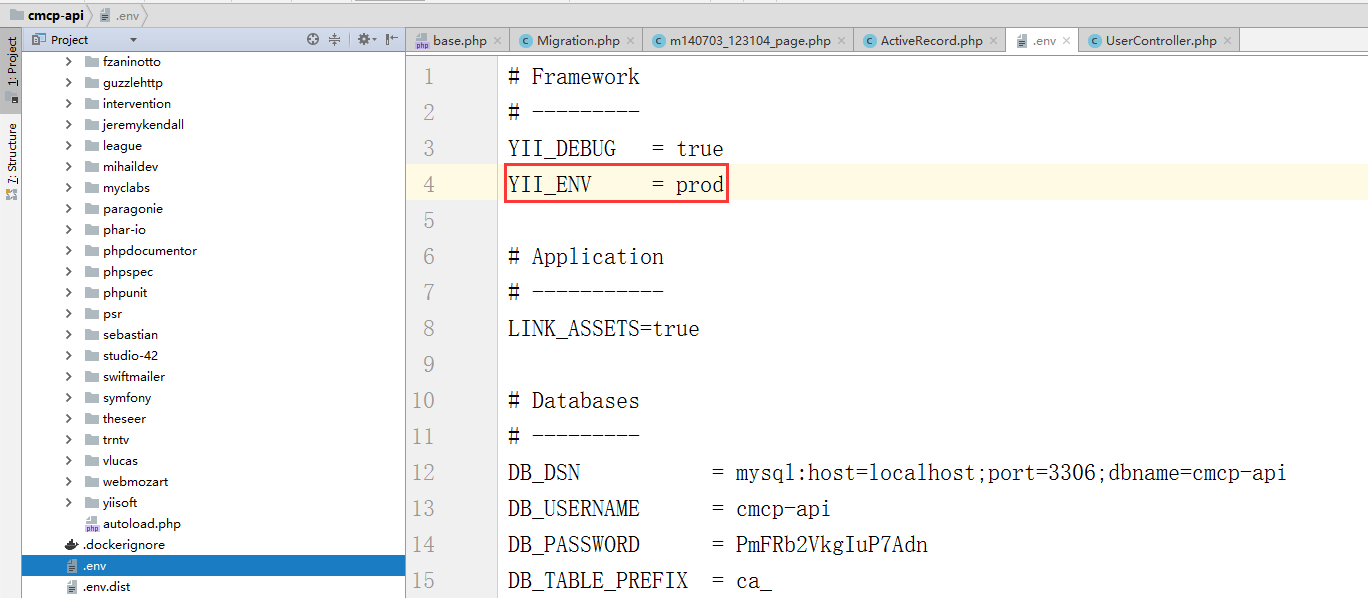
Task: Click the # Application comment line
Action: tap(586, 257)
